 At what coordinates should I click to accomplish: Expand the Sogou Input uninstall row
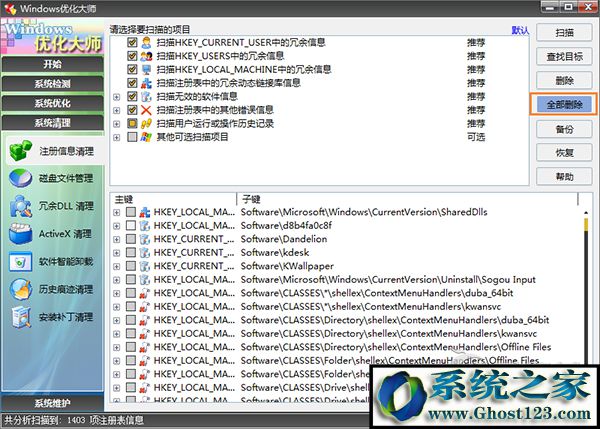pyautogui.click(x=117, y=280)
